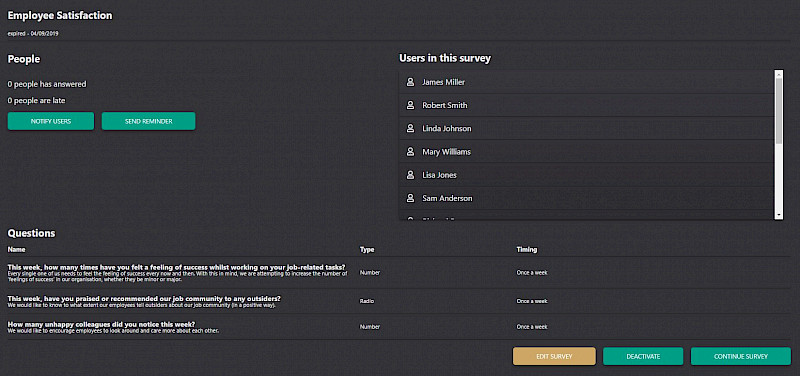This screenshot has height=376, width=800.
Task: Select the user icon beside Mary Williams
Action: click(x=410, y=152)
